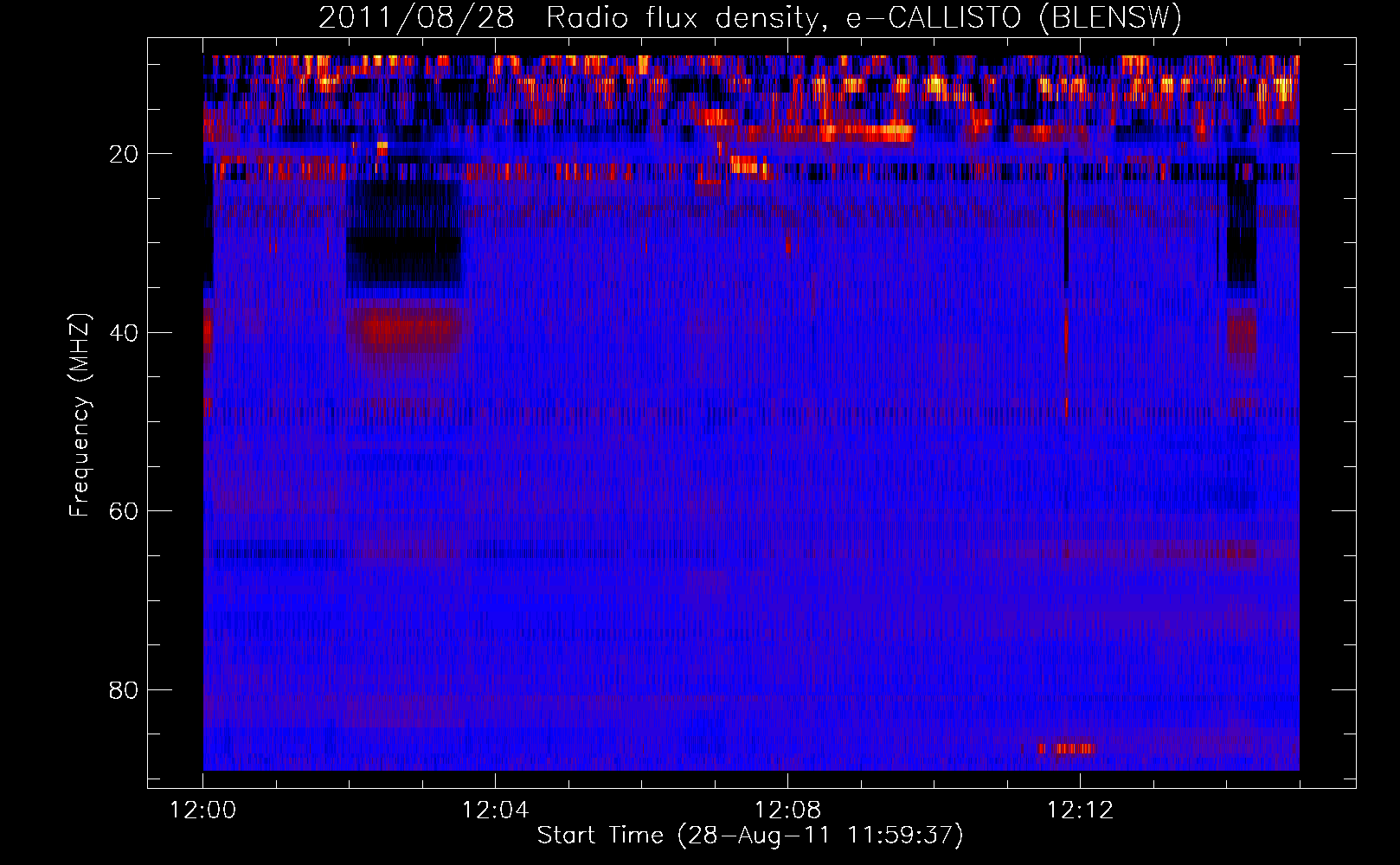Image resolution: width=1400 pixels, height=865 pixels.
Task: Click the '20' frequency tick label
Action: (125, 154)
